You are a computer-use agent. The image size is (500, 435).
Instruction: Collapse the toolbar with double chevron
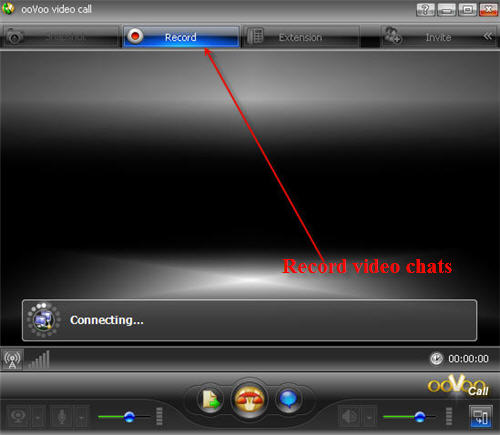pos(488,36)
